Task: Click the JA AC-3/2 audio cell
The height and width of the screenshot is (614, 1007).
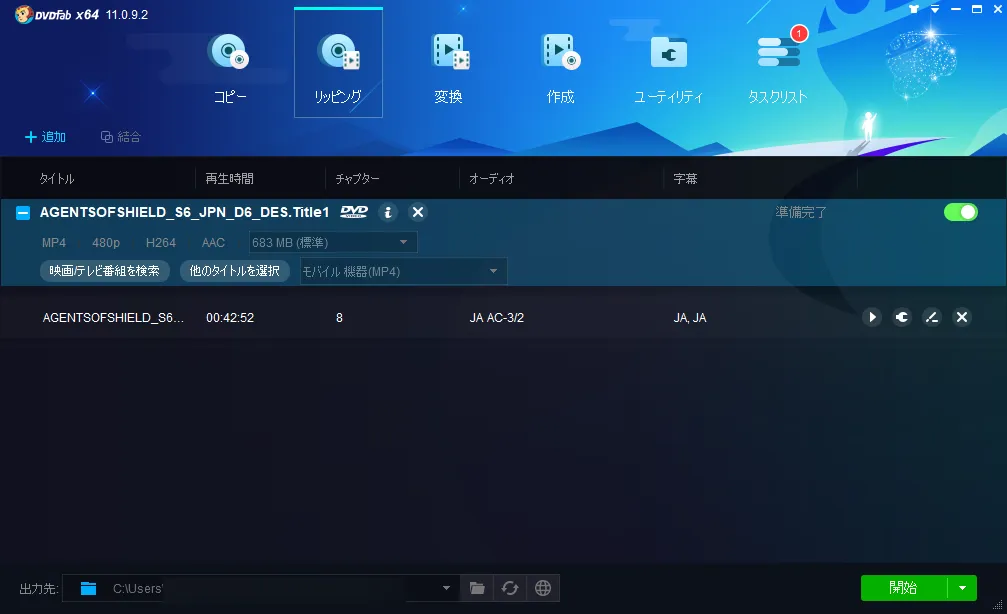Action: click(x=496, y=318)
